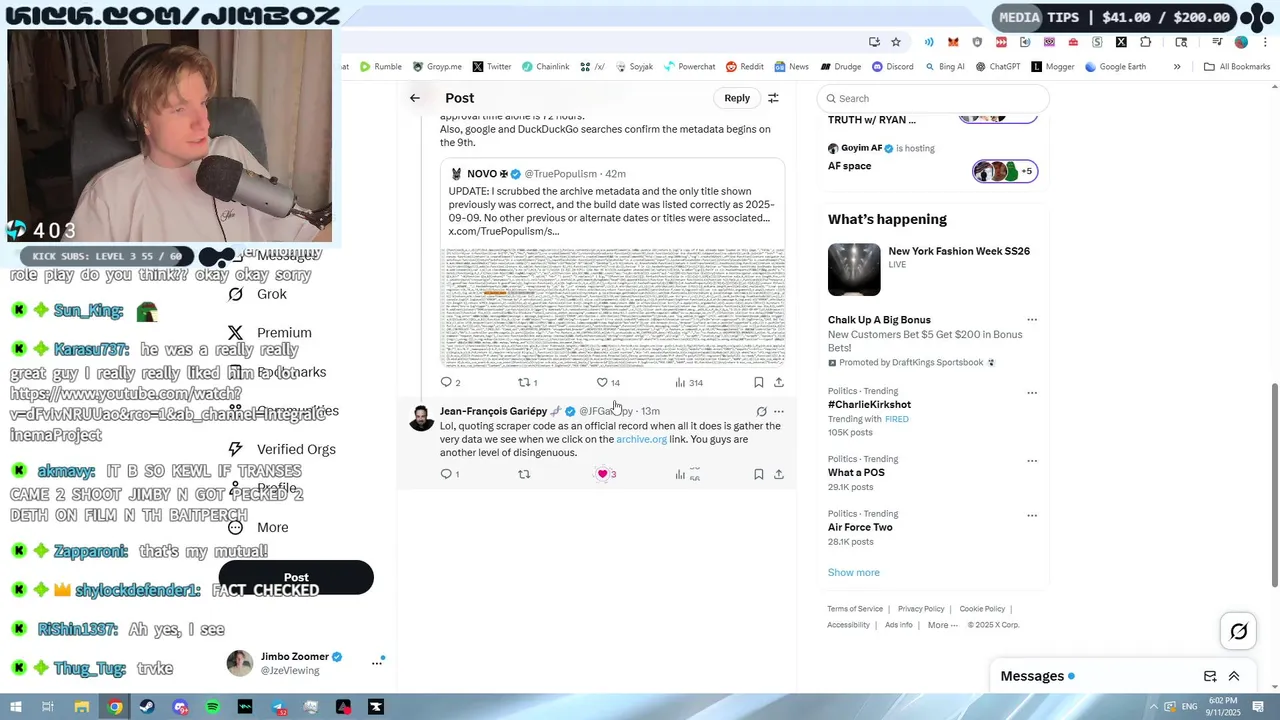Viewport: 1280px width, 720px height.
Task: Bookmark this page with the star icon
Action: click(x=896, y=42)
